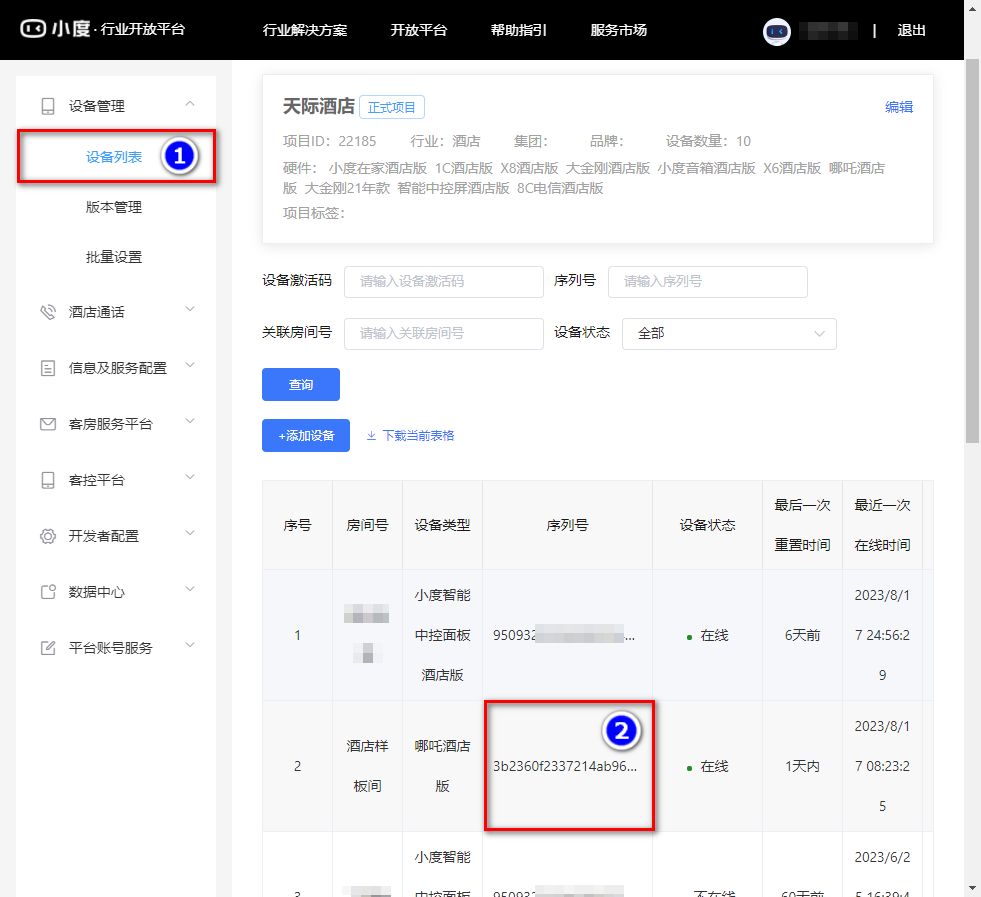
Task: Select 设备列表 in the sidebar
Action: pos(114,157)
